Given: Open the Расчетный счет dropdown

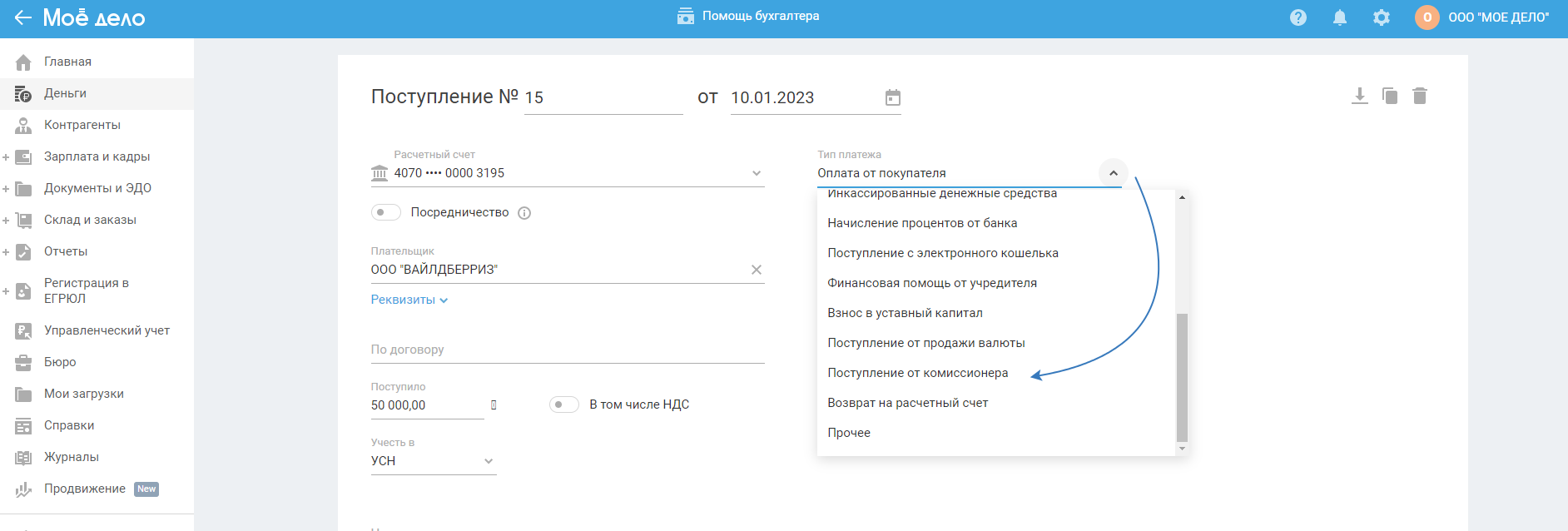Looking at the screenshot, I should pyautogui.click(x=757, y=173).
